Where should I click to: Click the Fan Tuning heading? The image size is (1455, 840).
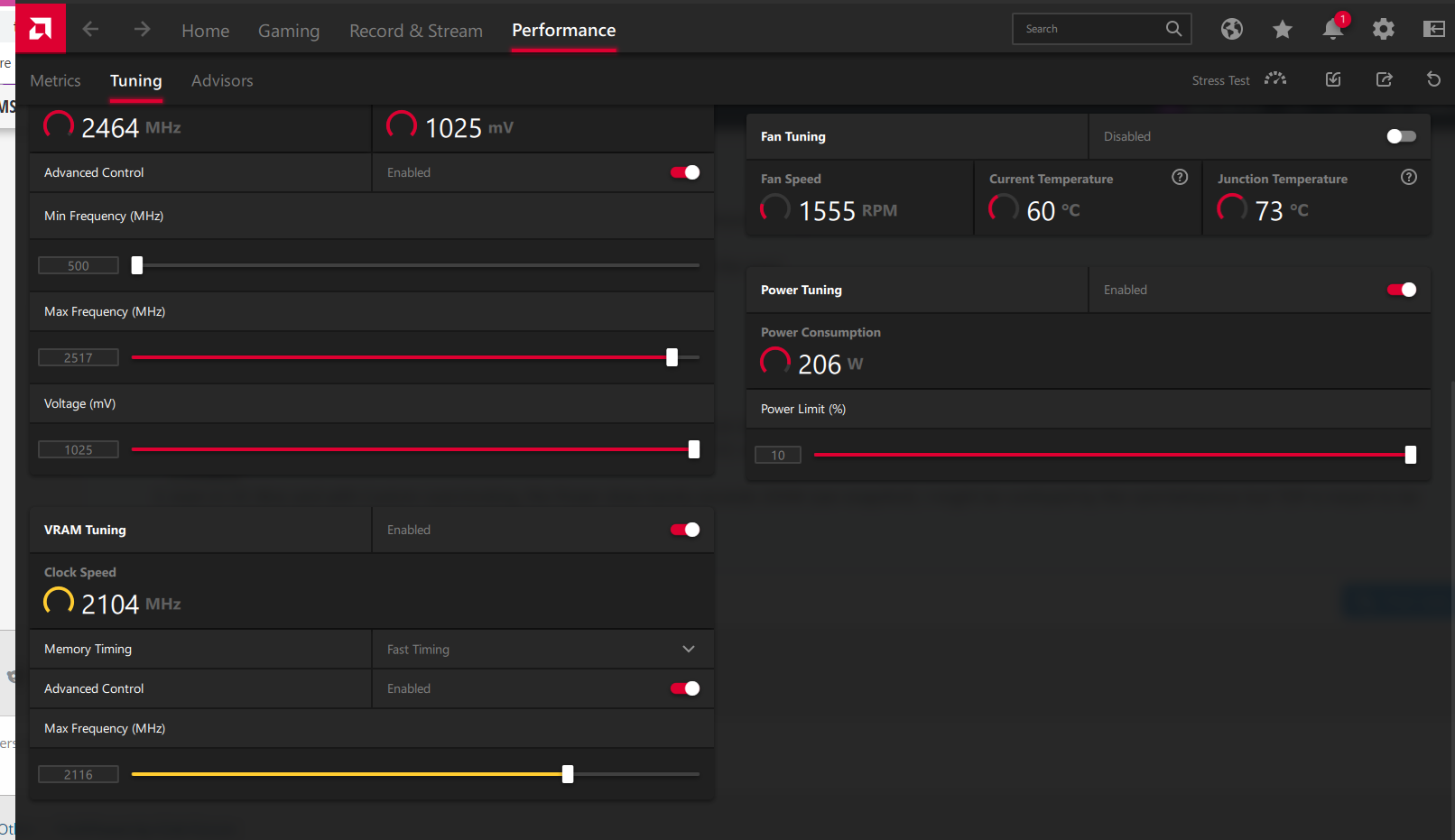793,136
